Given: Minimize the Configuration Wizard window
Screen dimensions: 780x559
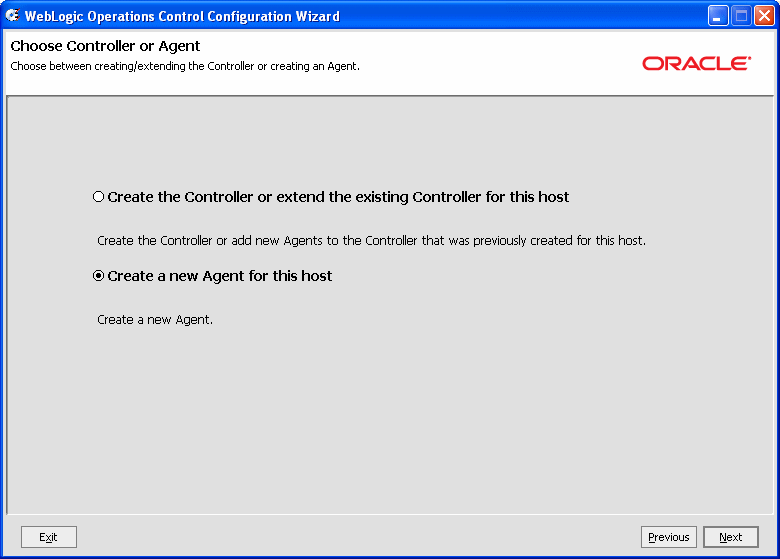Looking at the screenshot, I should coord(718,16).
